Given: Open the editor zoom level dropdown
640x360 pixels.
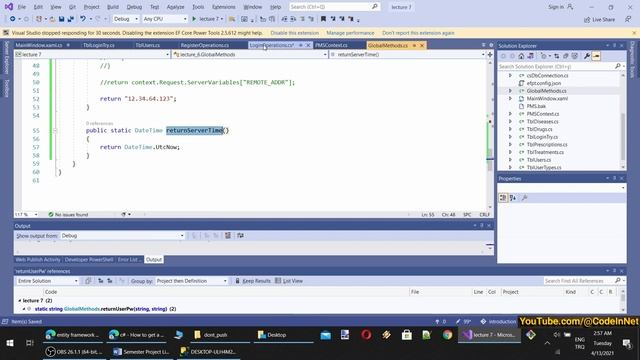Looking at the screenshot, I should [27, 214].
